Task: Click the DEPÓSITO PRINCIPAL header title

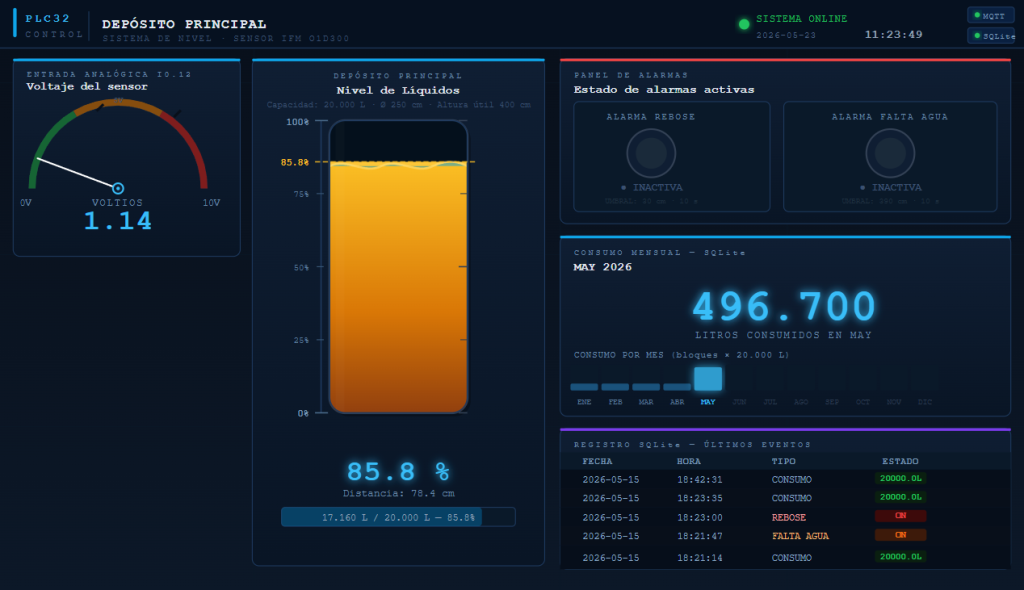Action: (x=184, y=24)
